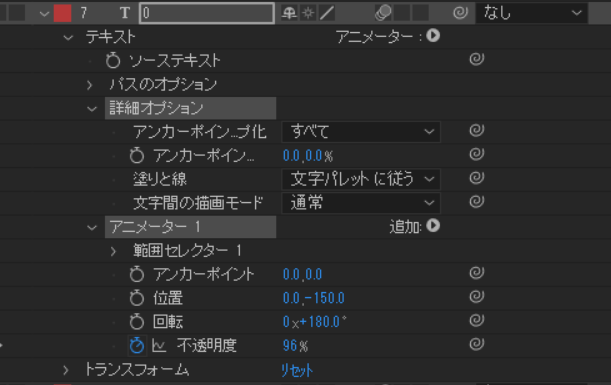Click the text layer T icon

click(125, 13)
